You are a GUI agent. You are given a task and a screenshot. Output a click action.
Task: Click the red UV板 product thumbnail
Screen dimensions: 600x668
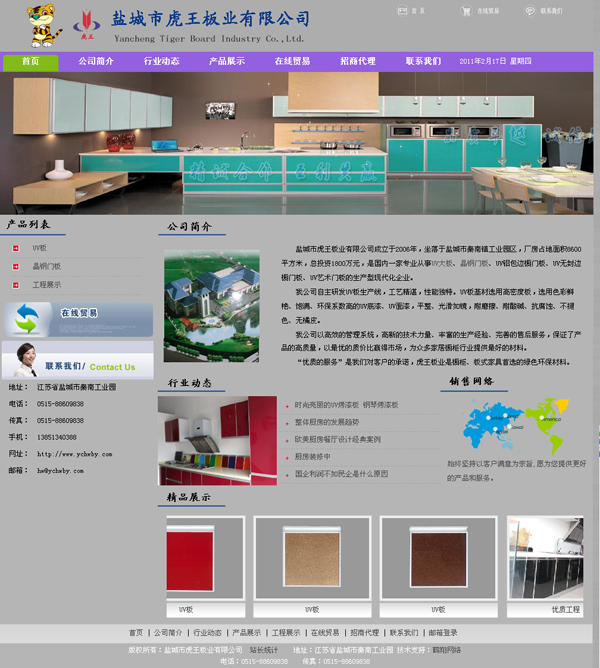click(205, 560)
